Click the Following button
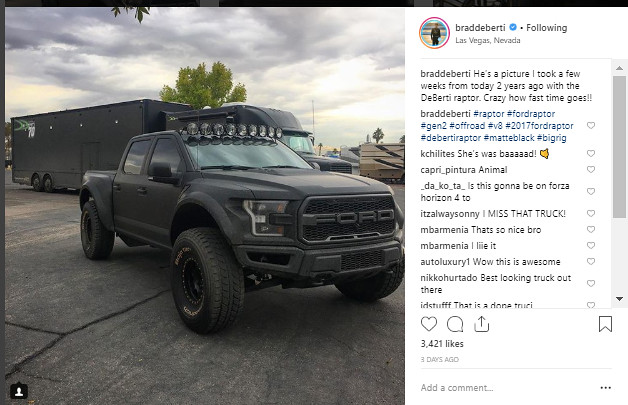The height and width of the screenshot is (405, 628). click(546, 28)
